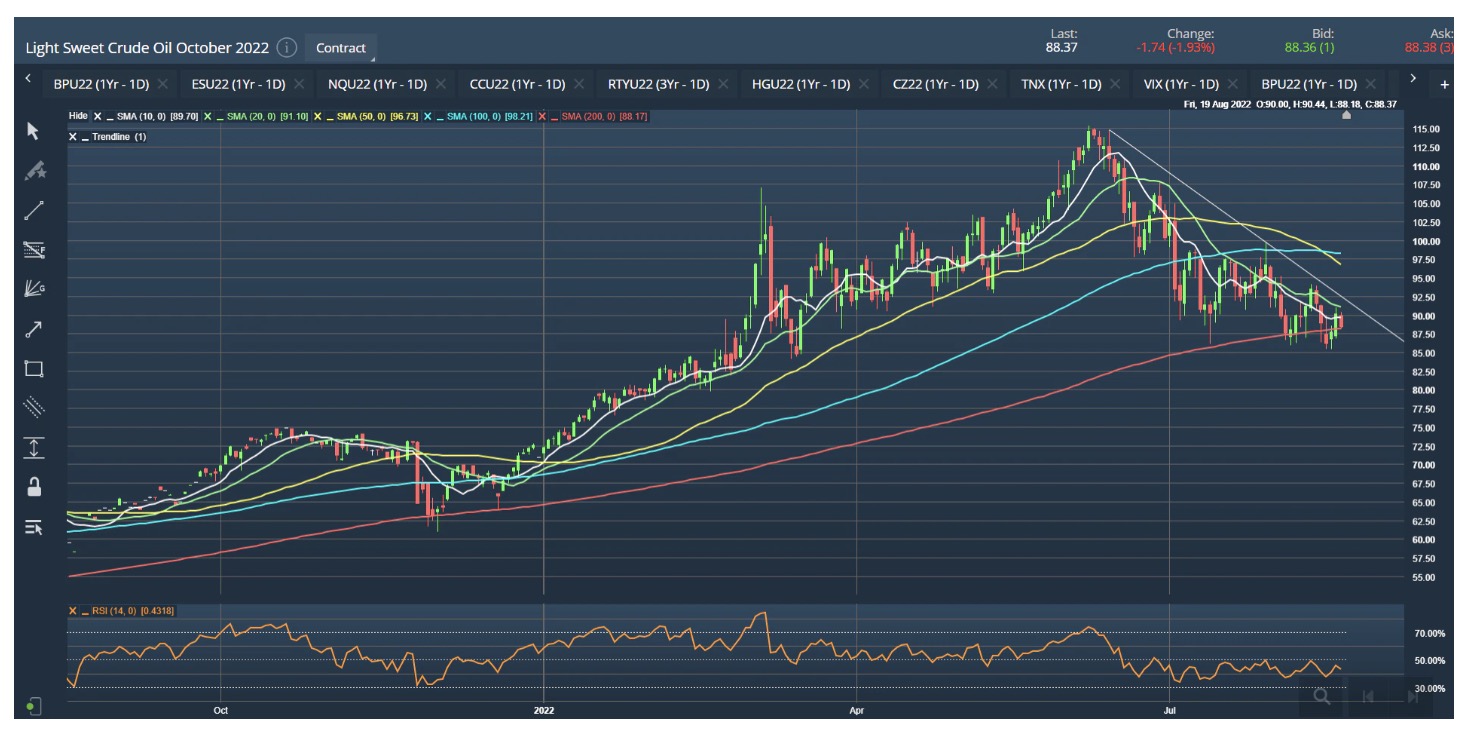This screenshot has height=740, width=1470.
Task: Click the contract info icon
Action: (x=287, y=47)
